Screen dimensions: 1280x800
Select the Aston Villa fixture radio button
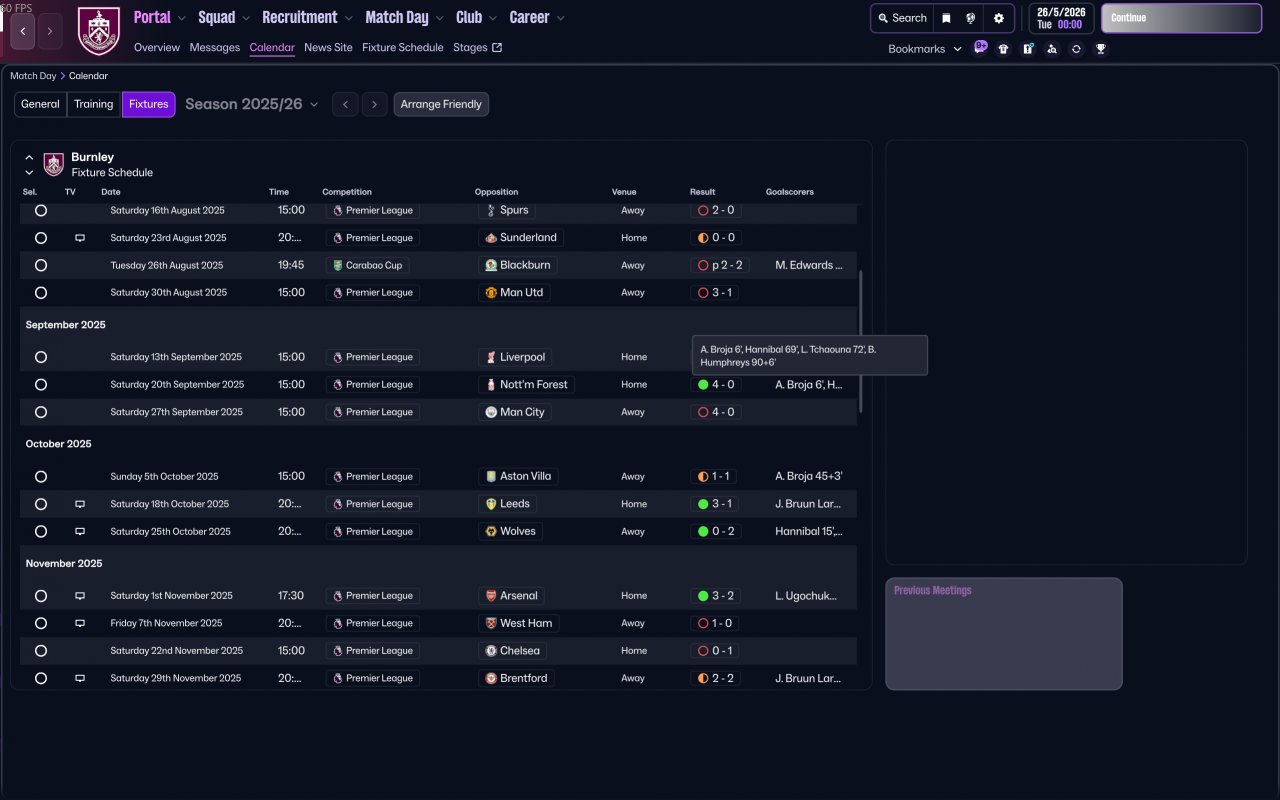point(41,477)
